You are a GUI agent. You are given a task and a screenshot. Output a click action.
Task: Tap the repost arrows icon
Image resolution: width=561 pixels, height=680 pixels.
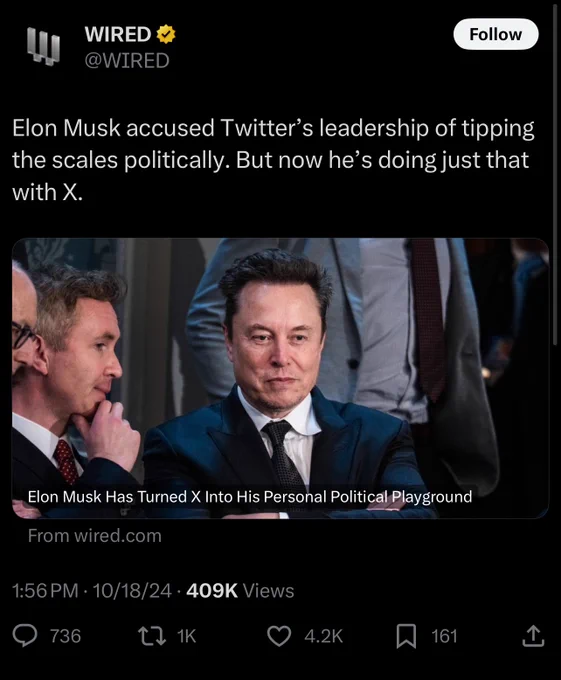tap(152, 636)
